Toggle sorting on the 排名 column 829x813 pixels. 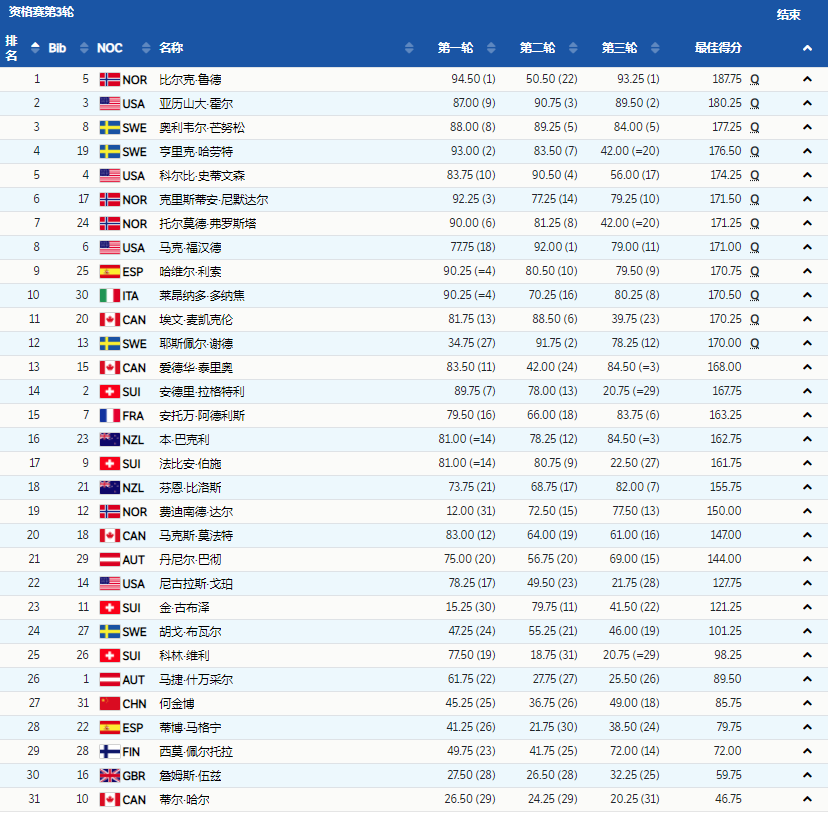[x=33, y=47]
